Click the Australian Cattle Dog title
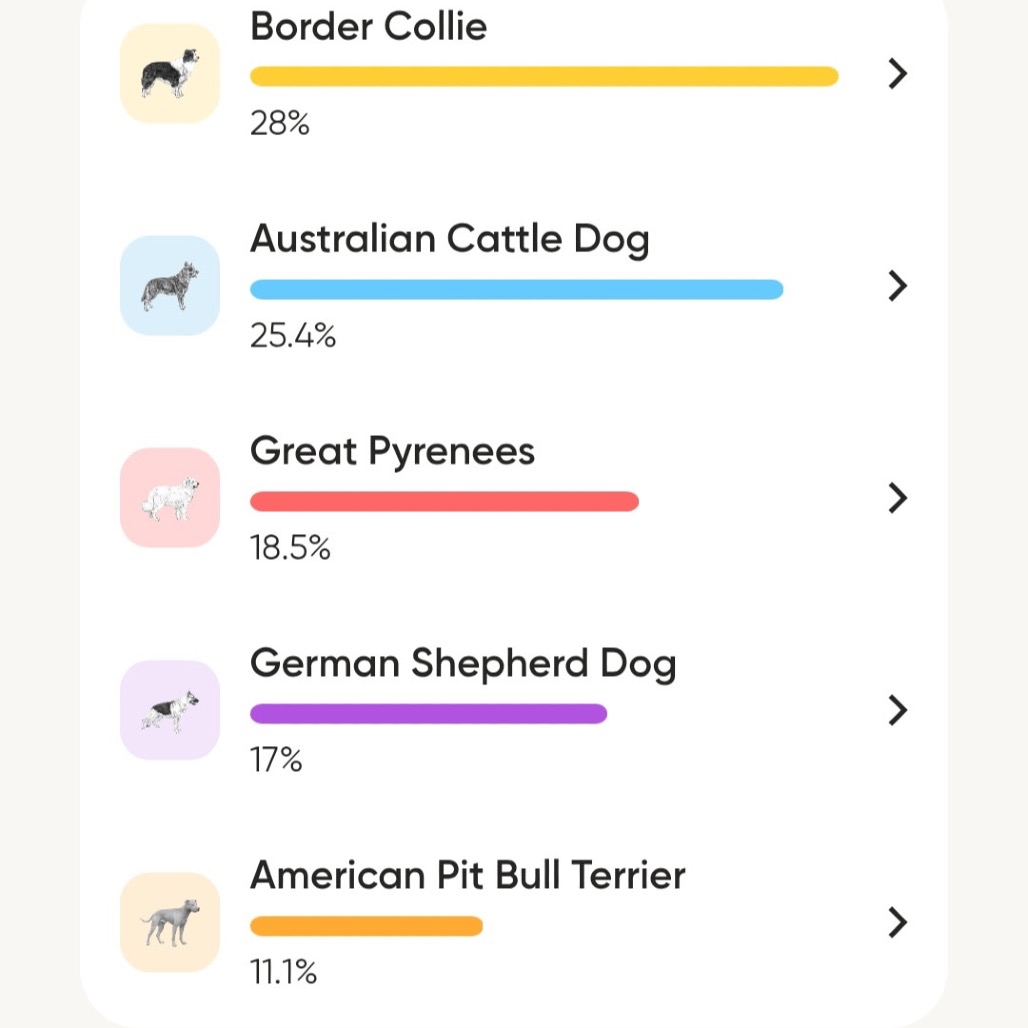This screenshot has height=1028, width=1028. pyautogui.click(x=450, y=239)
